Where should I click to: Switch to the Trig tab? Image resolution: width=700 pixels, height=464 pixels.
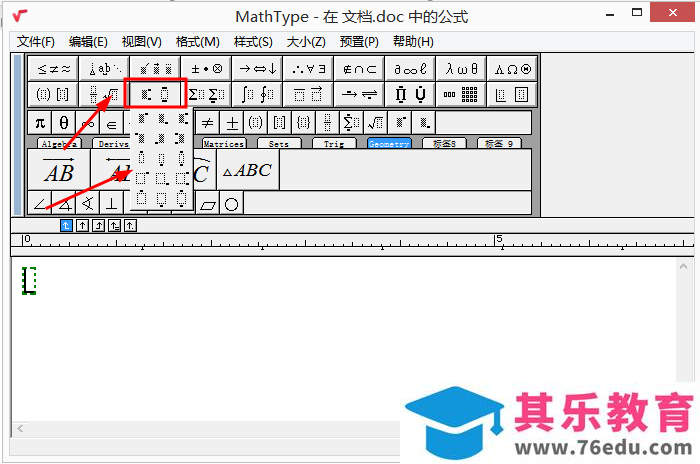[334, 143]
